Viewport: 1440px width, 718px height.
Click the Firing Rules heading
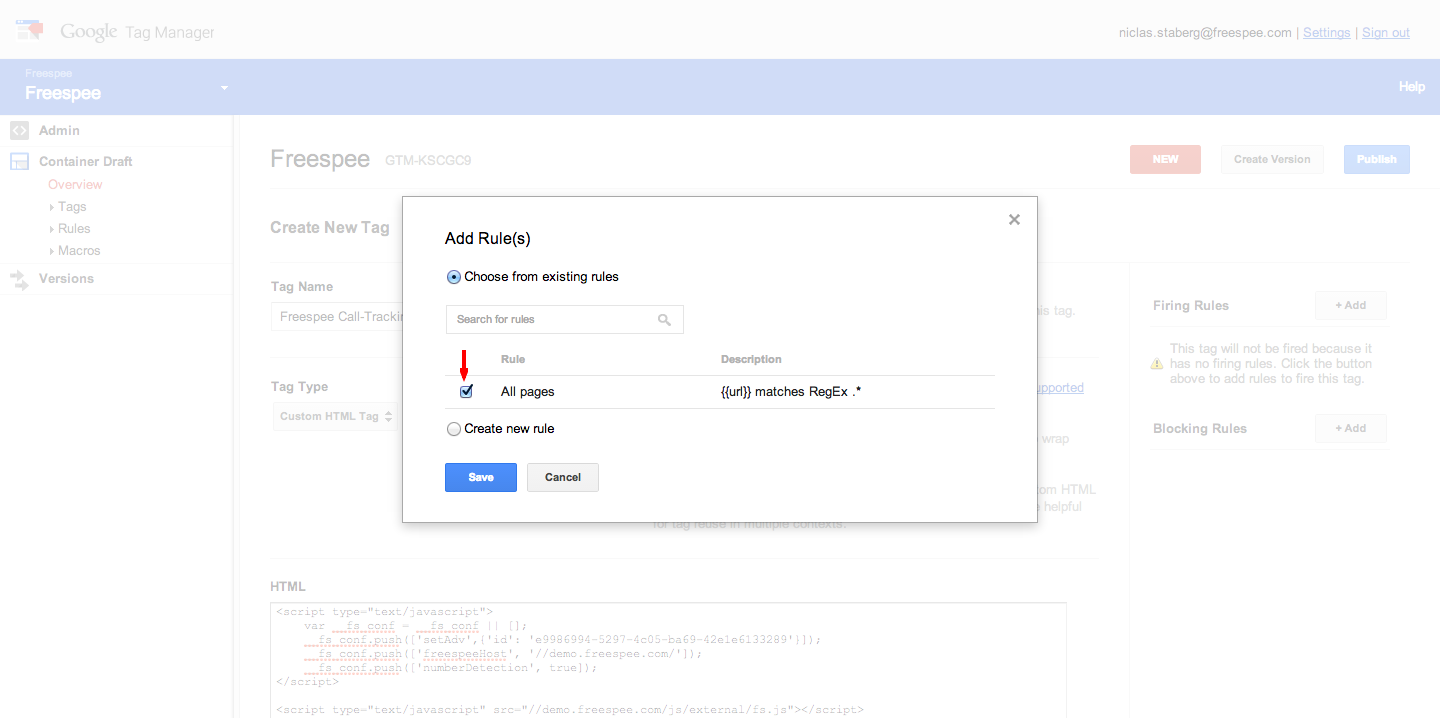tap(1191, 306)
